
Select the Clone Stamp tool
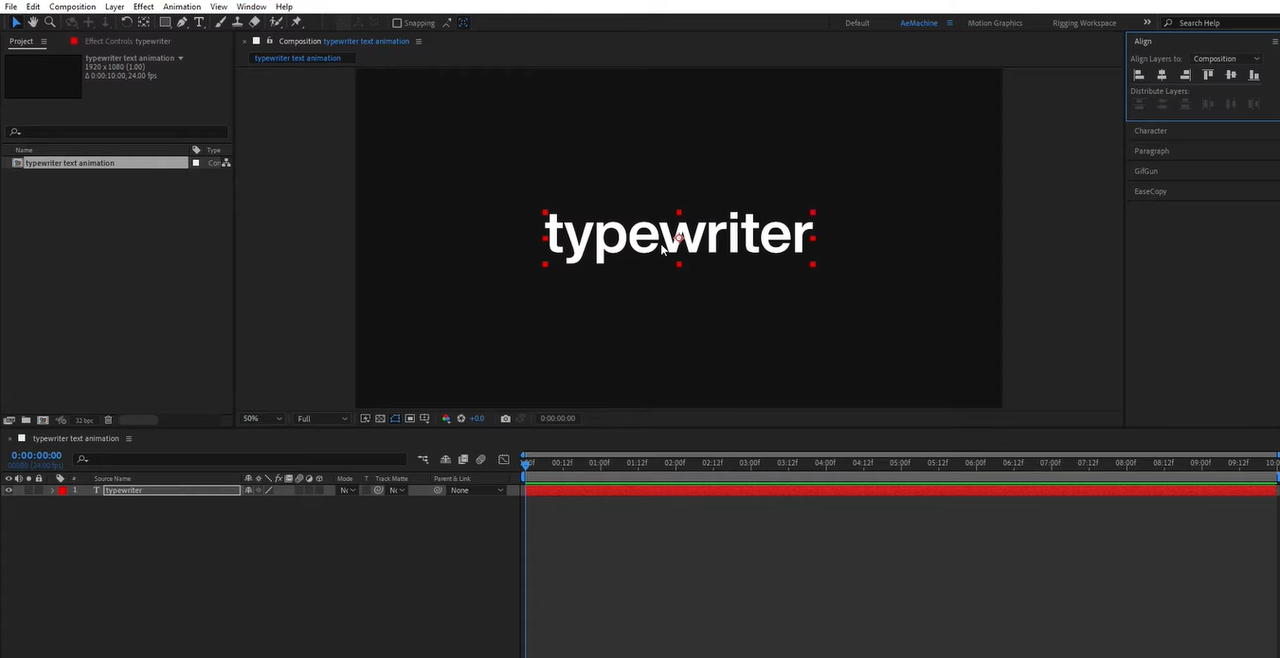tap(237, 22)
